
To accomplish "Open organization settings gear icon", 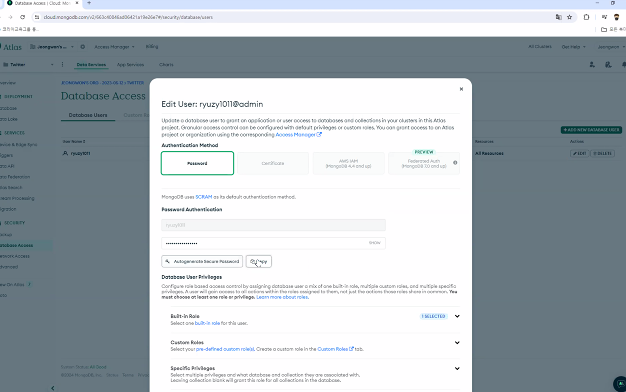I will point(83,47).
